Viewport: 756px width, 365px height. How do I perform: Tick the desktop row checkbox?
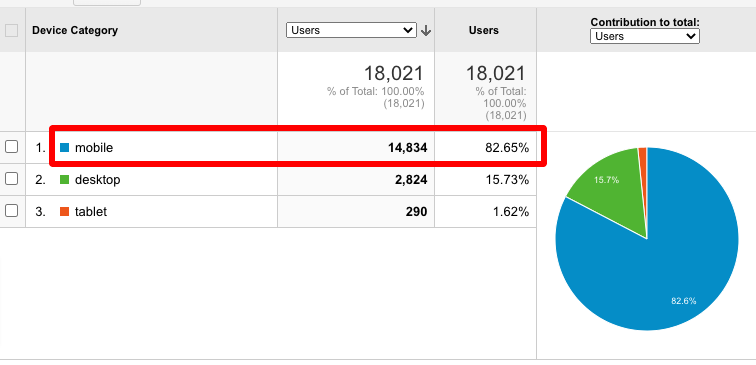[x=12, y=179]
